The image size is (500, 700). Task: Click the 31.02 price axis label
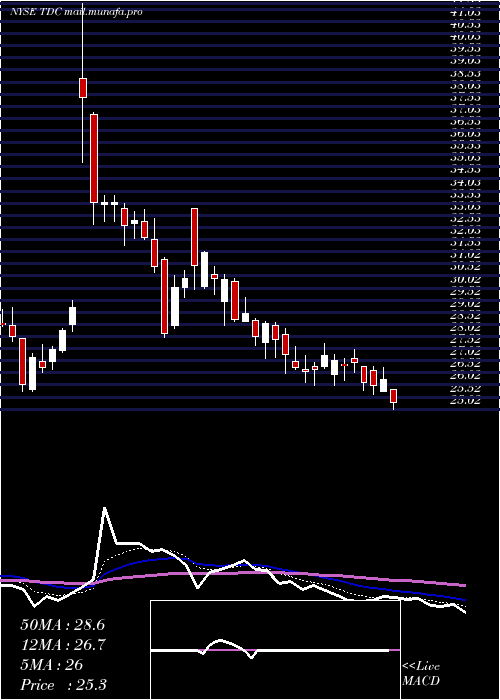pos(466,255)
